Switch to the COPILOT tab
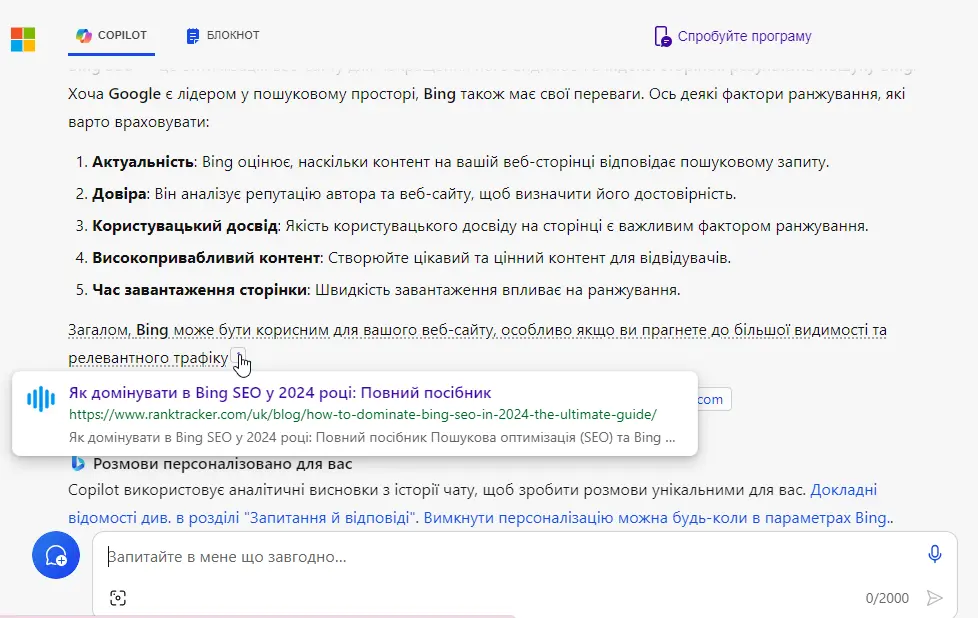 click(x=111, y=36)
